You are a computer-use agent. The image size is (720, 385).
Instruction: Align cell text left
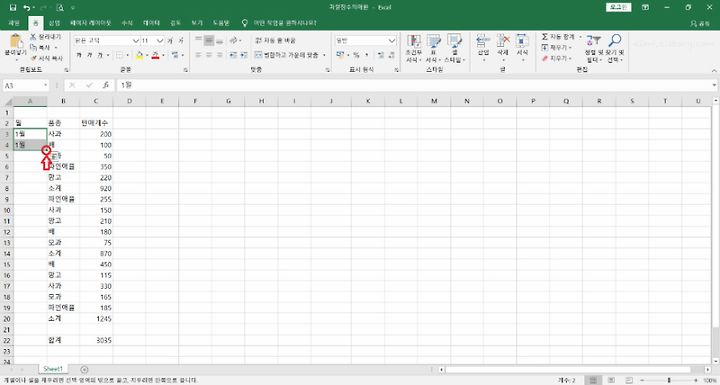198,55
